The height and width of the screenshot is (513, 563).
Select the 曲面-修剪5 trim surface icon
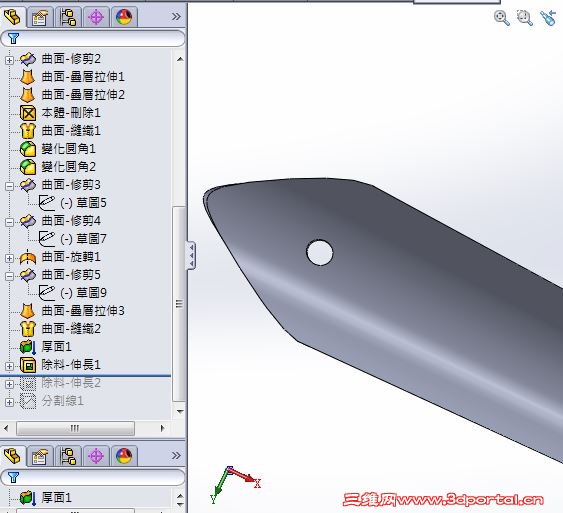28,275
